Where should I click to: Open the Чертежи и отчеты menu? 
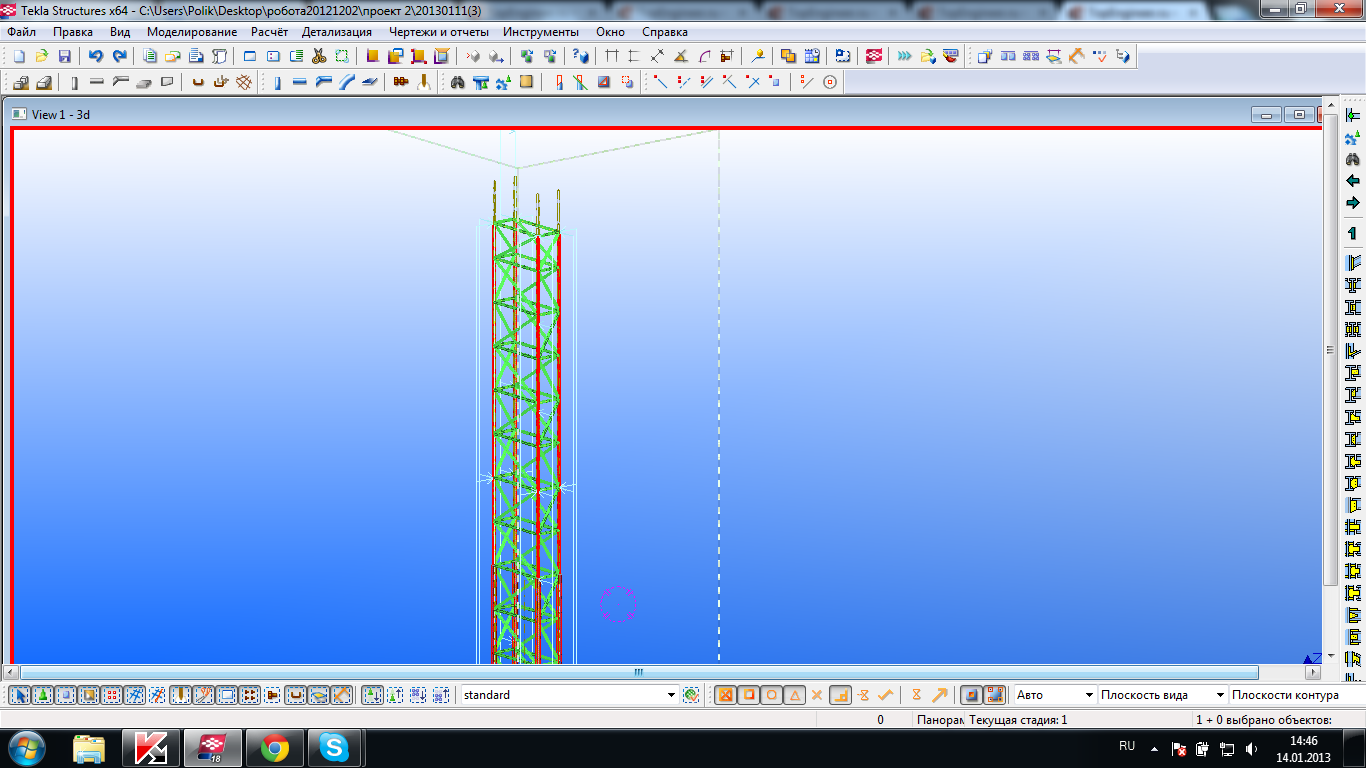[438, 32]
